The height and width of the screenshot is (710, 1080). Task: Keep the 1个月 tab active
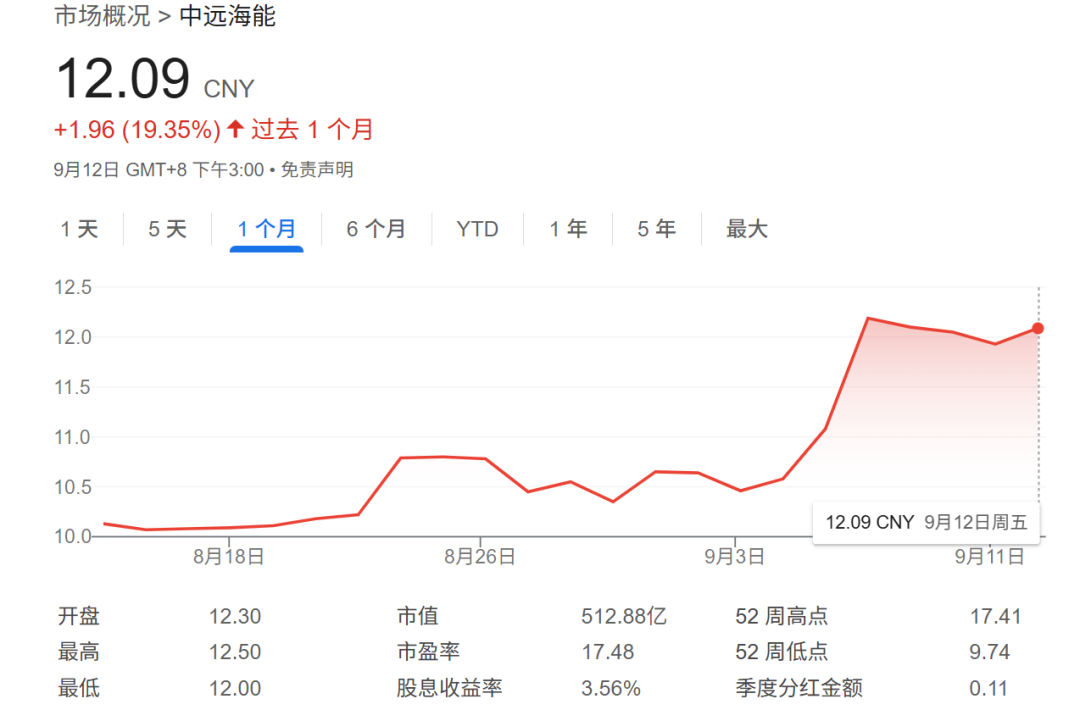pos(266,229)
